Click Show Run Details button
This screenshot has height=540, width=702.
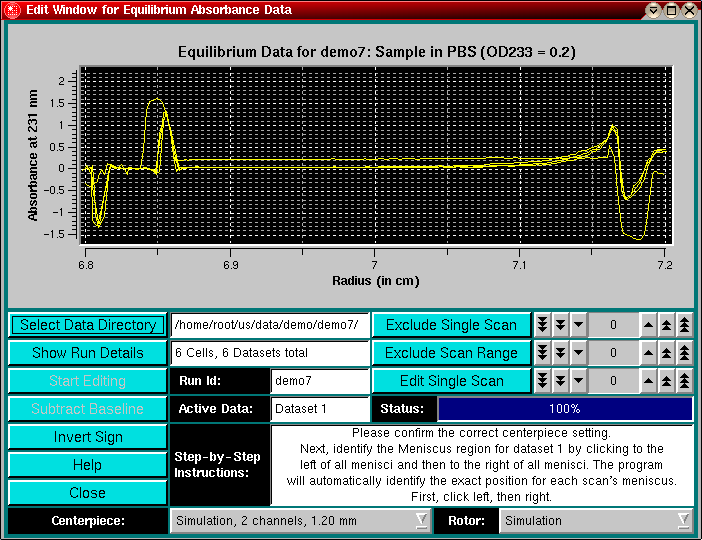point(88,353)
